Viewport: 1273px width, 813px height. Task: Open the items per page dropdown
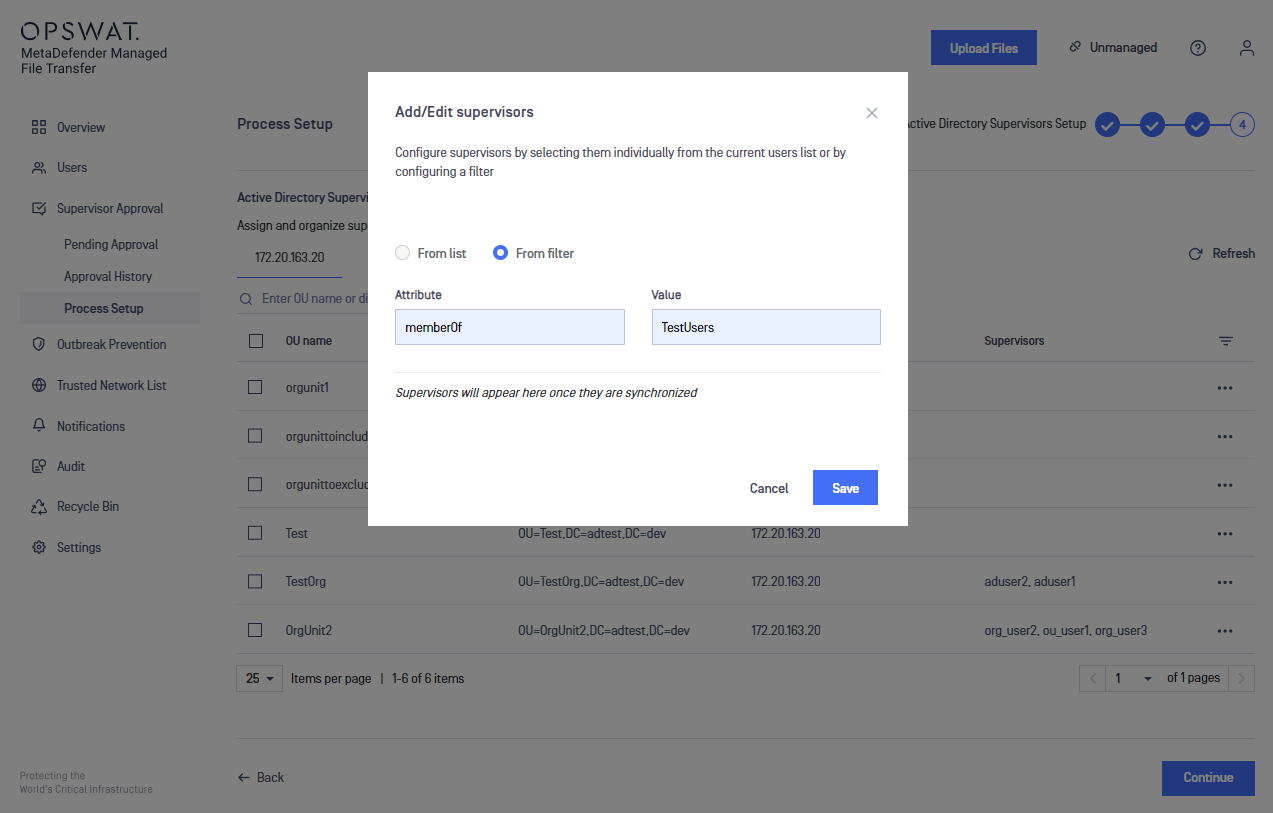tap(260, 678)
